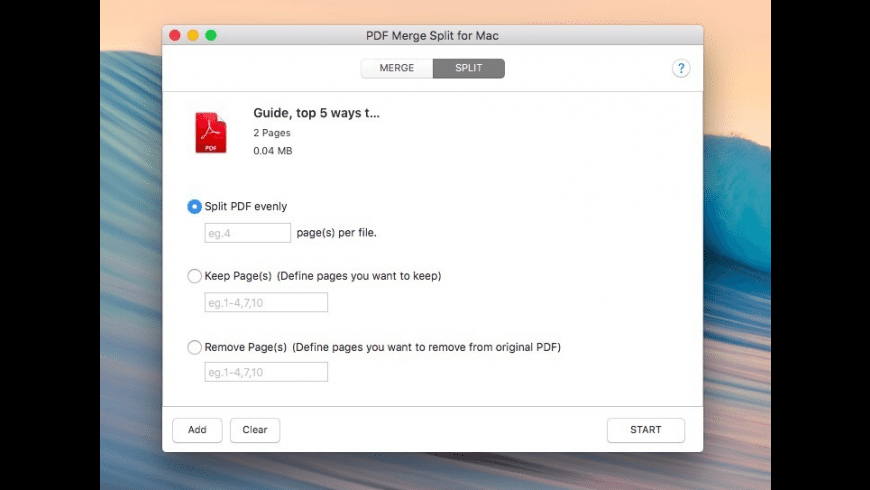The height and width of the screenshot is (490, 870).
Task: Open the help question mark icon
Action: pyautogui.click(x=681, y=68)
